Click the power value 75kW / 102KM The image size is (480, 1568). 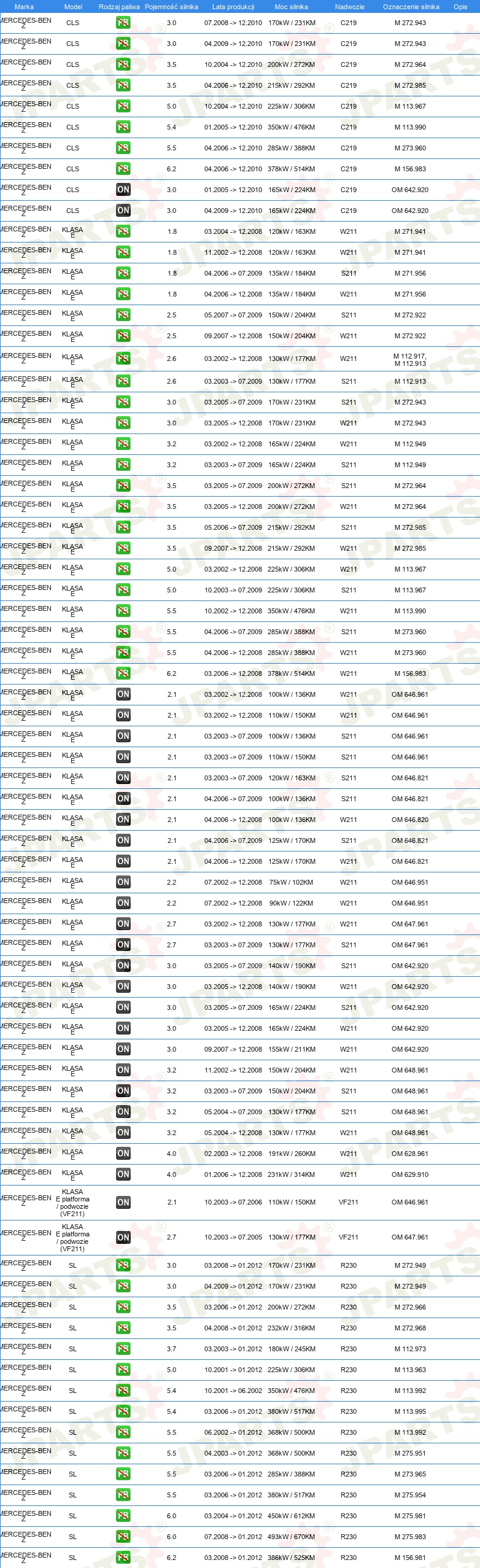click(x=292, y=882)
